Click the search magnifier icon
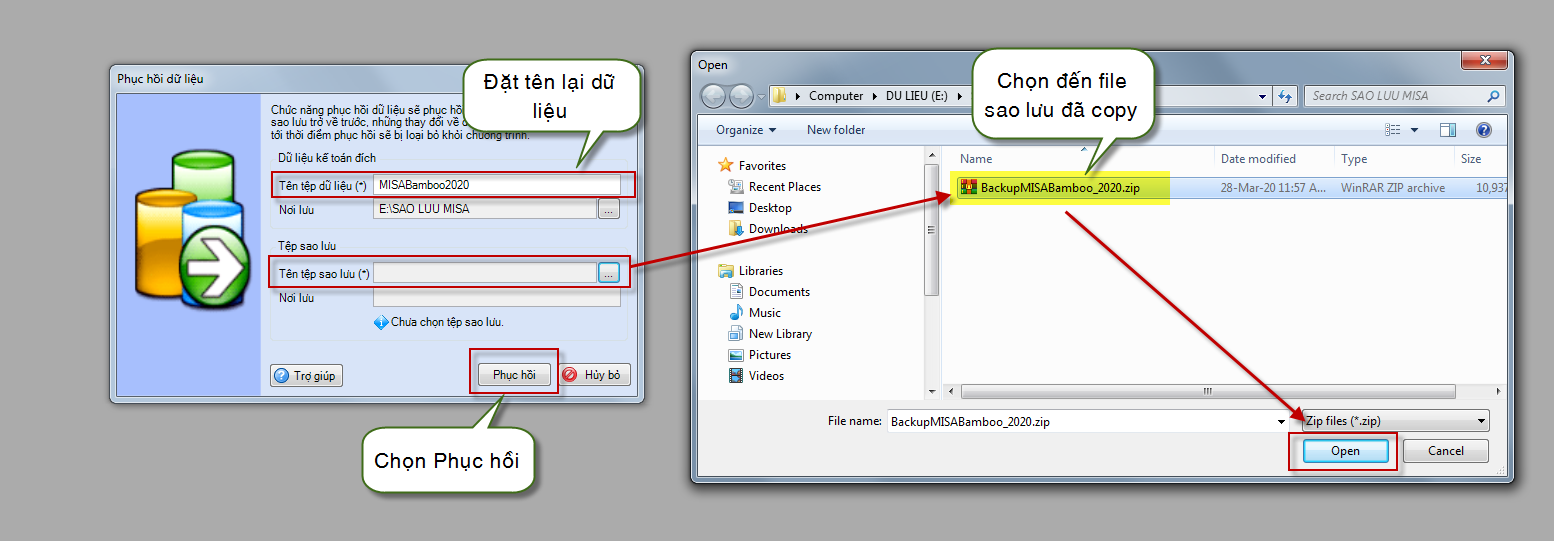1554x541 pixels. (x=1494, y=96)
